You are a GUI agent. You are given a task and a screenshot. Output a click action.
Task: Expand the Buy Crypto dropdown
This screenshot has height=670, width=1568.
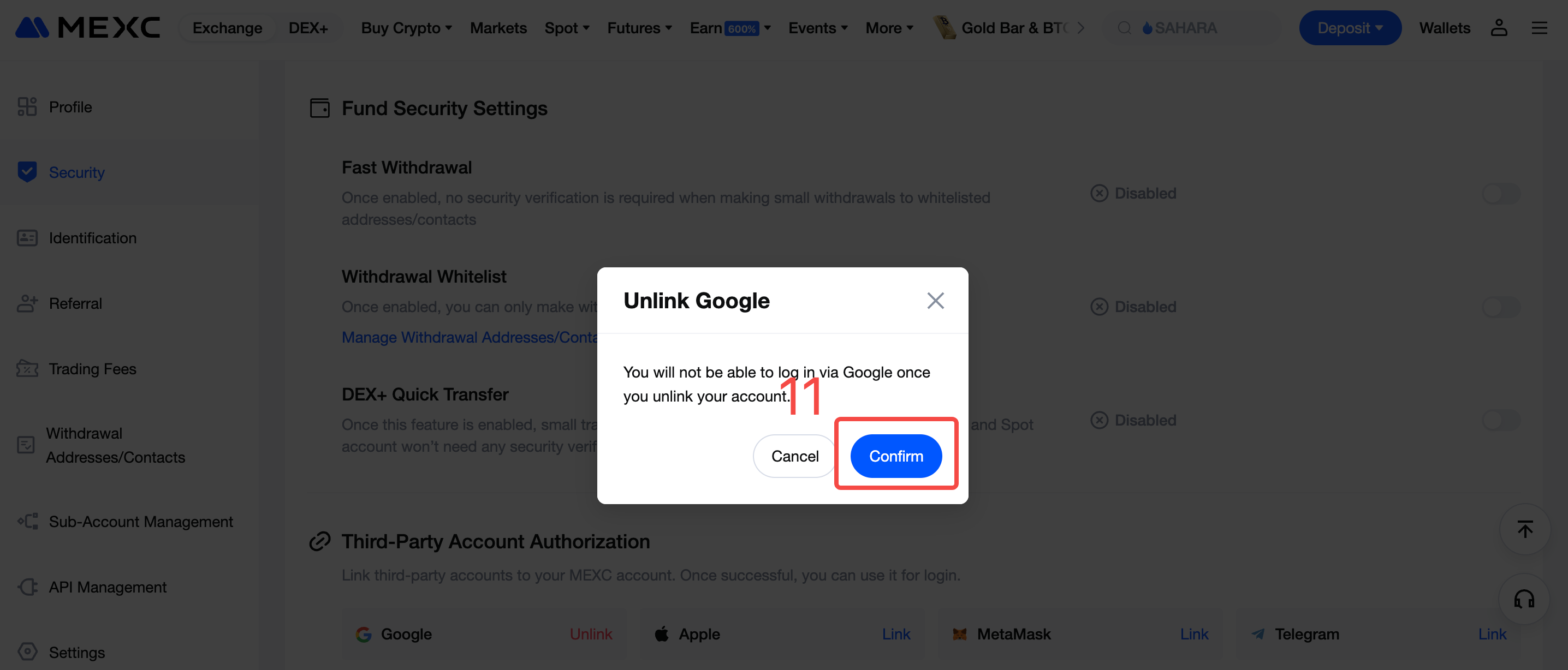[x=406, y=28]
